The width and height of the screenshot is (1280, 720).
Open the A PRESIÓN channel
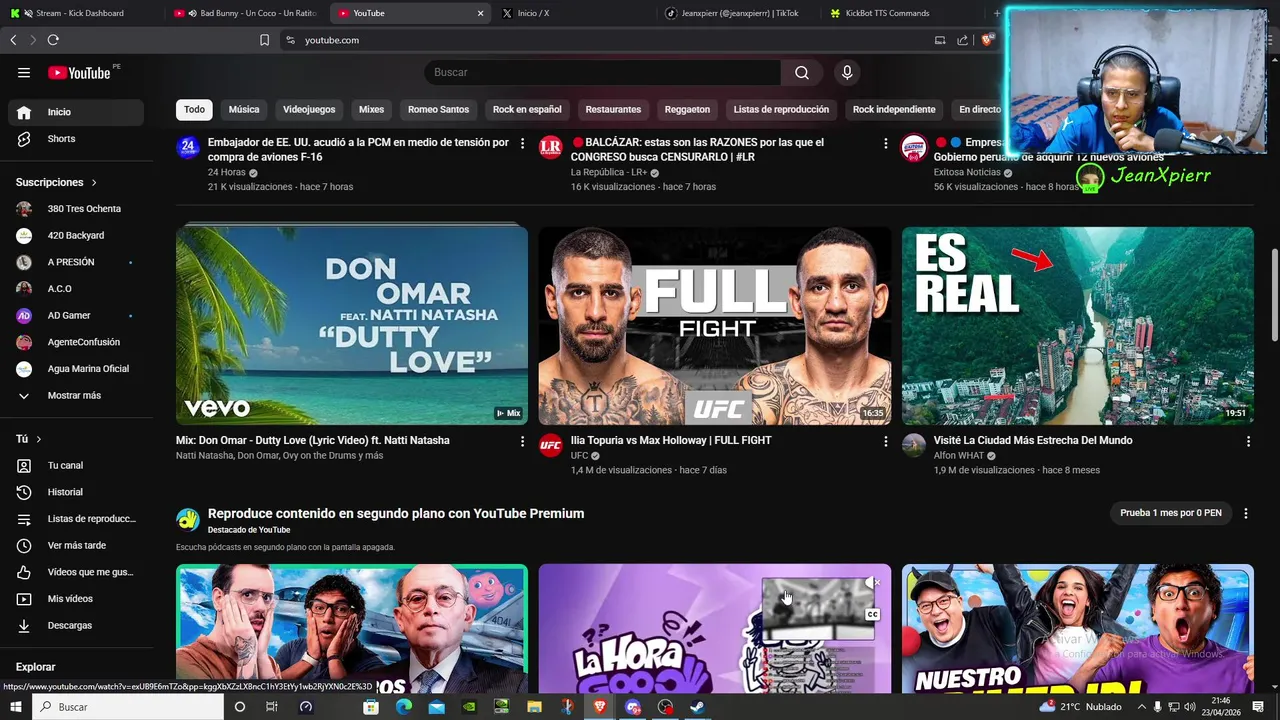[76, 262]
